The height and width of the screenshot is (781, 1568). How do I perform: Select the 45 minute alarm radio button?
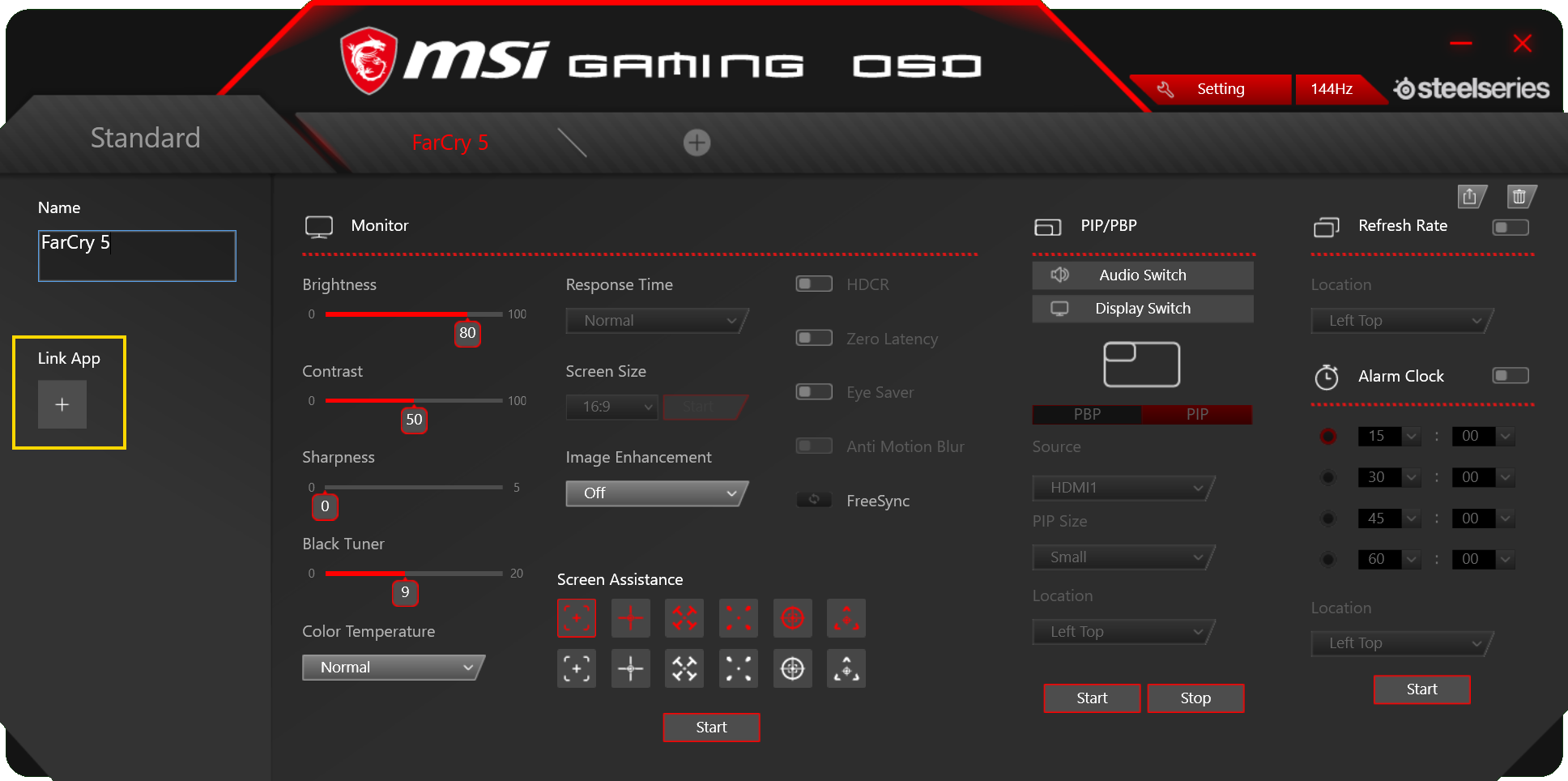(1328, 519)
